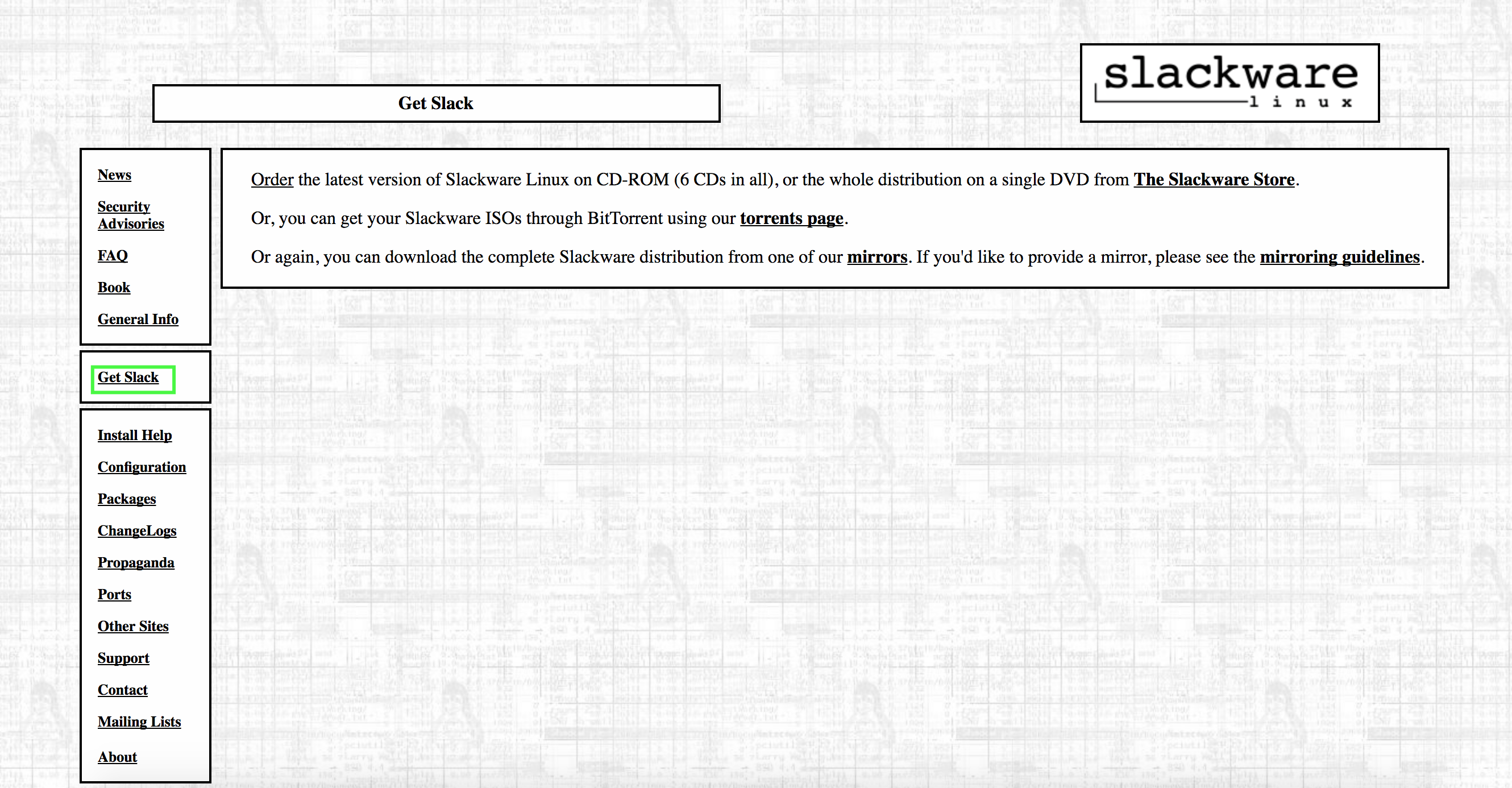The height and width of the screenshot is (788, 1512).
Task: Navigate to Propaganda page
Action: (x=136, y=562)
